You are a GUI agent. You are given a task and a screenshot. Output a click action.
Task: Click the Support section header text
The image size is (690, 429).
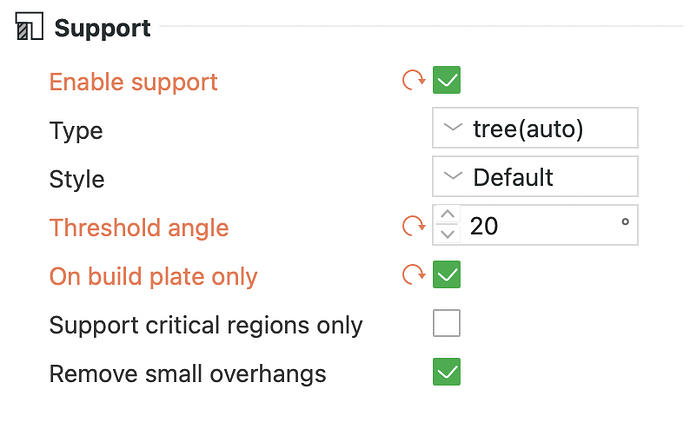tap(103, 29)
